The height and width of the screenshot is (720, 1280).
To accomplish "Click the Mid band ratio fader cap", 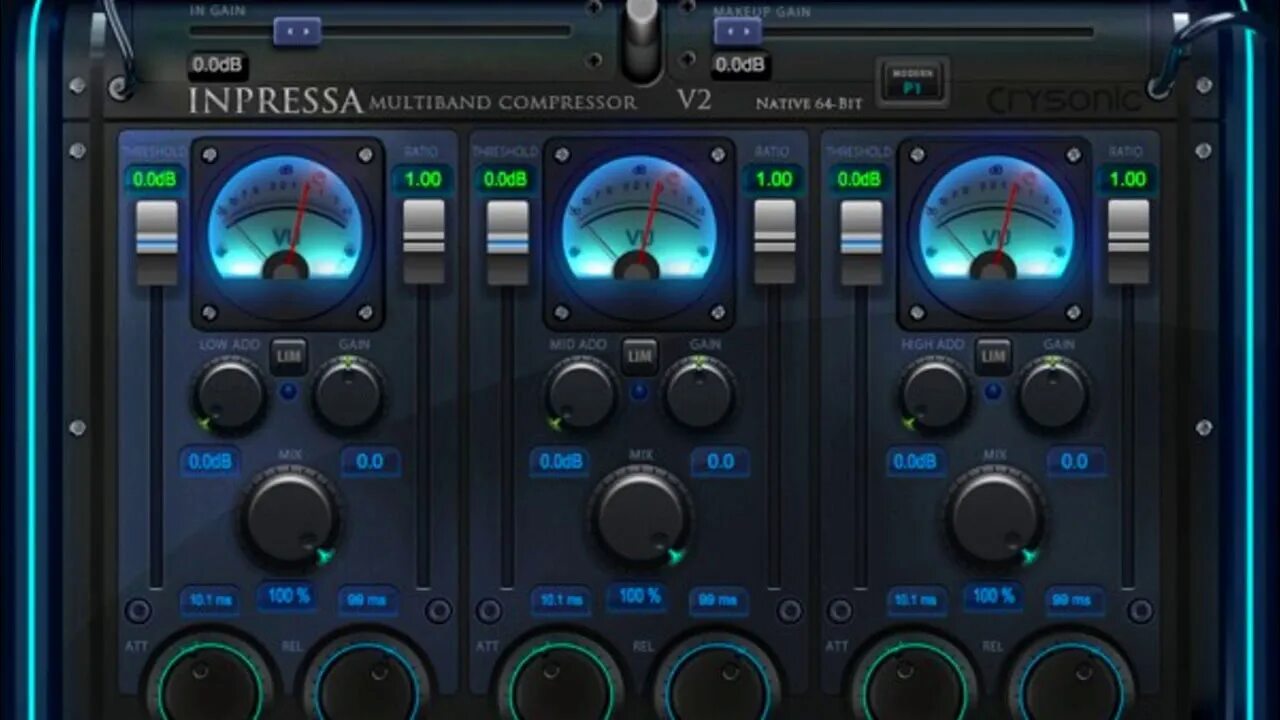I will [775, 242].
